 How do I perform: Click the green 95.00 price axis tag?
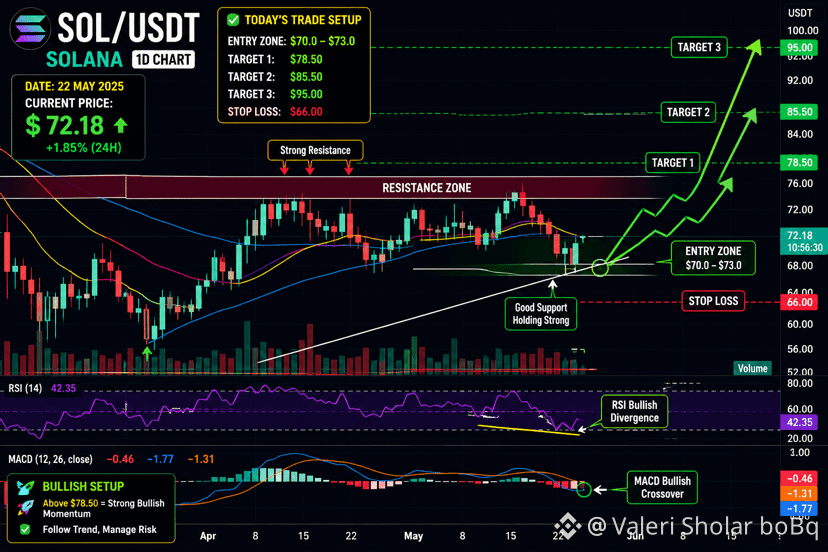coord(799,48)
